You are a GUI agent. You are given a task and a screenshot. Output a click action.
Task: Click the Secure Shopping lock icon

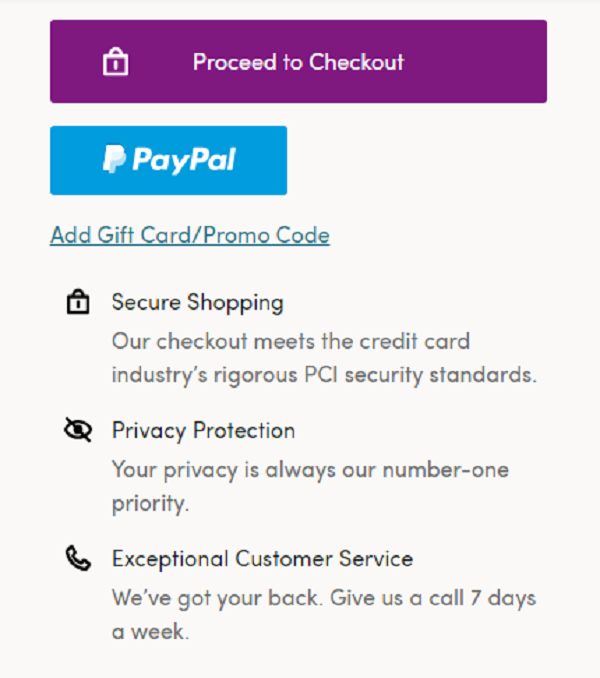click(78, 301)
